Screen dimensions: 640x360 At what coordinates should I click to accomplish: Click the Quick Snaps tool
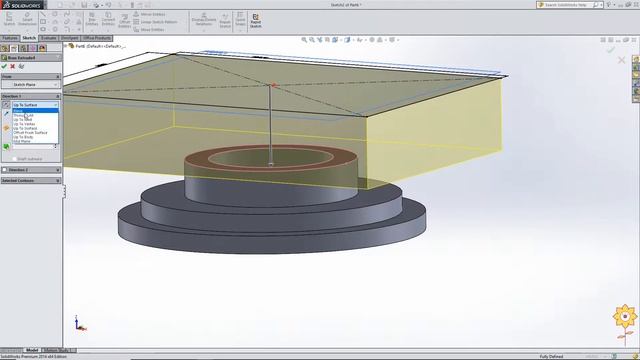(240, 20)
